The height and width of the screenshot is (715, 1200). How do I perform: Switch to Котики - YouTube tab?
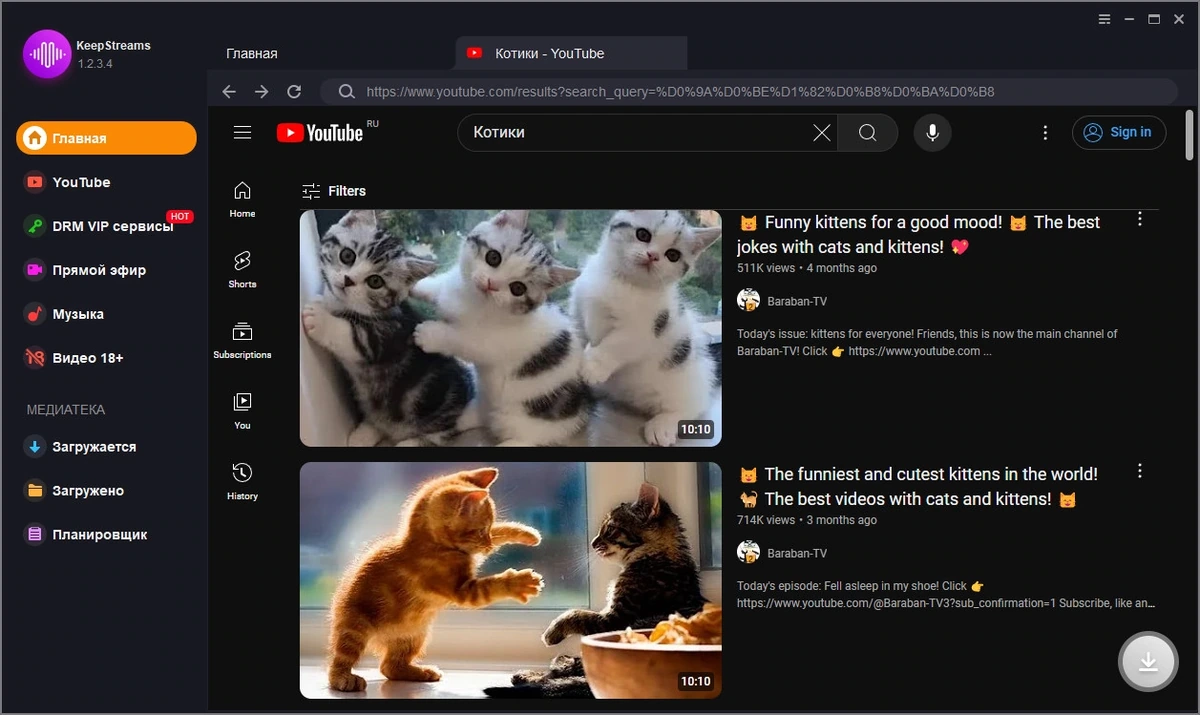pos(571,53)
